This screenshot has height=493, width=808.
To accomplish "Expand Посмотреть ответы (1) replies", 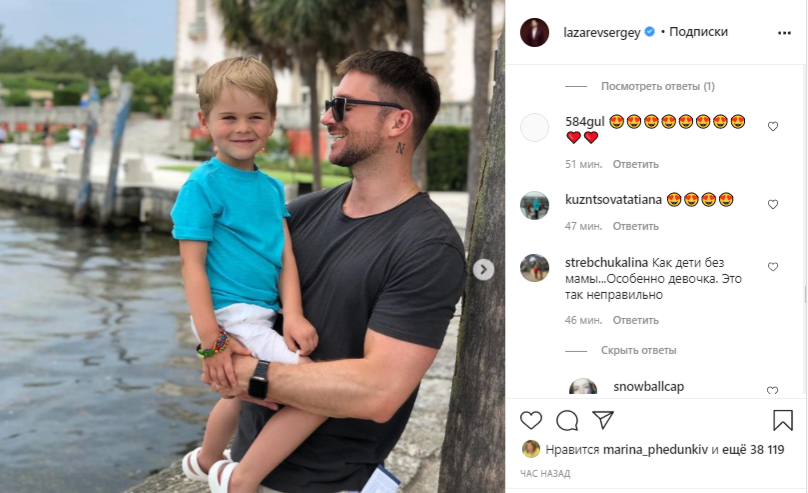I will tap(658, 87).
